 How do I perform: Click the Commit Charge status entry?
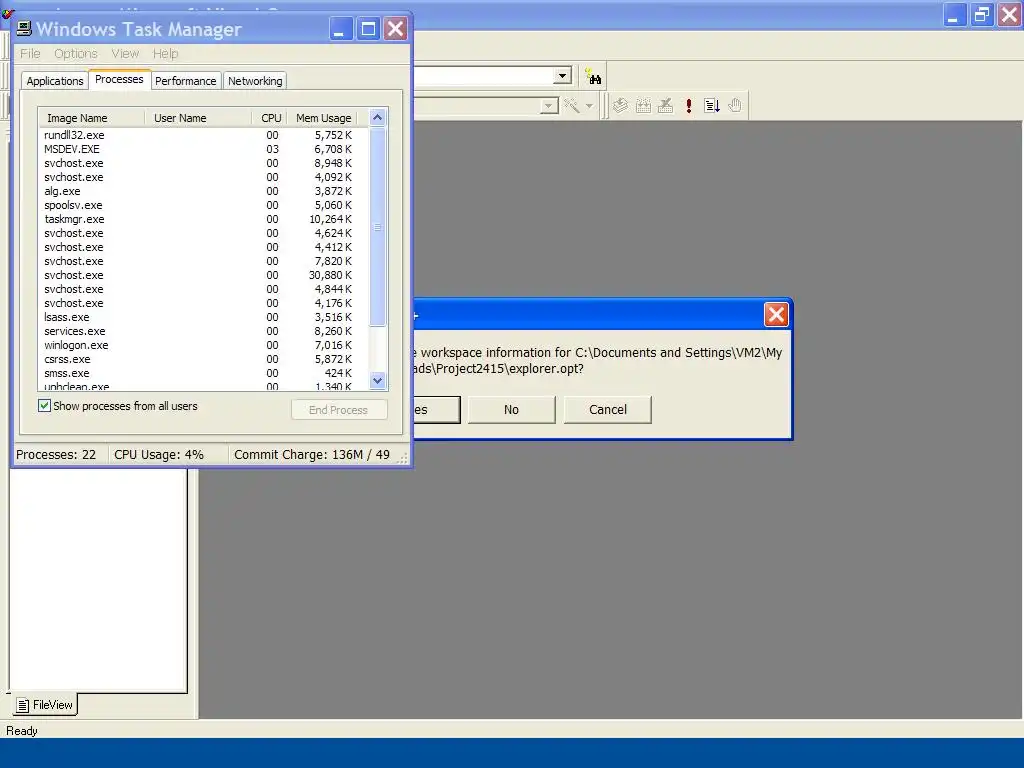tap(312, 455)
